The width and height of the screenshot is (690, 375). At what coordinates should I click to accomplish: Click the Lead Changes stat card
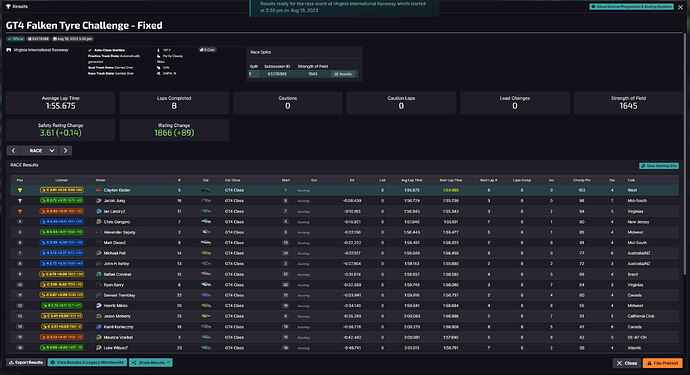coord(515,103)
